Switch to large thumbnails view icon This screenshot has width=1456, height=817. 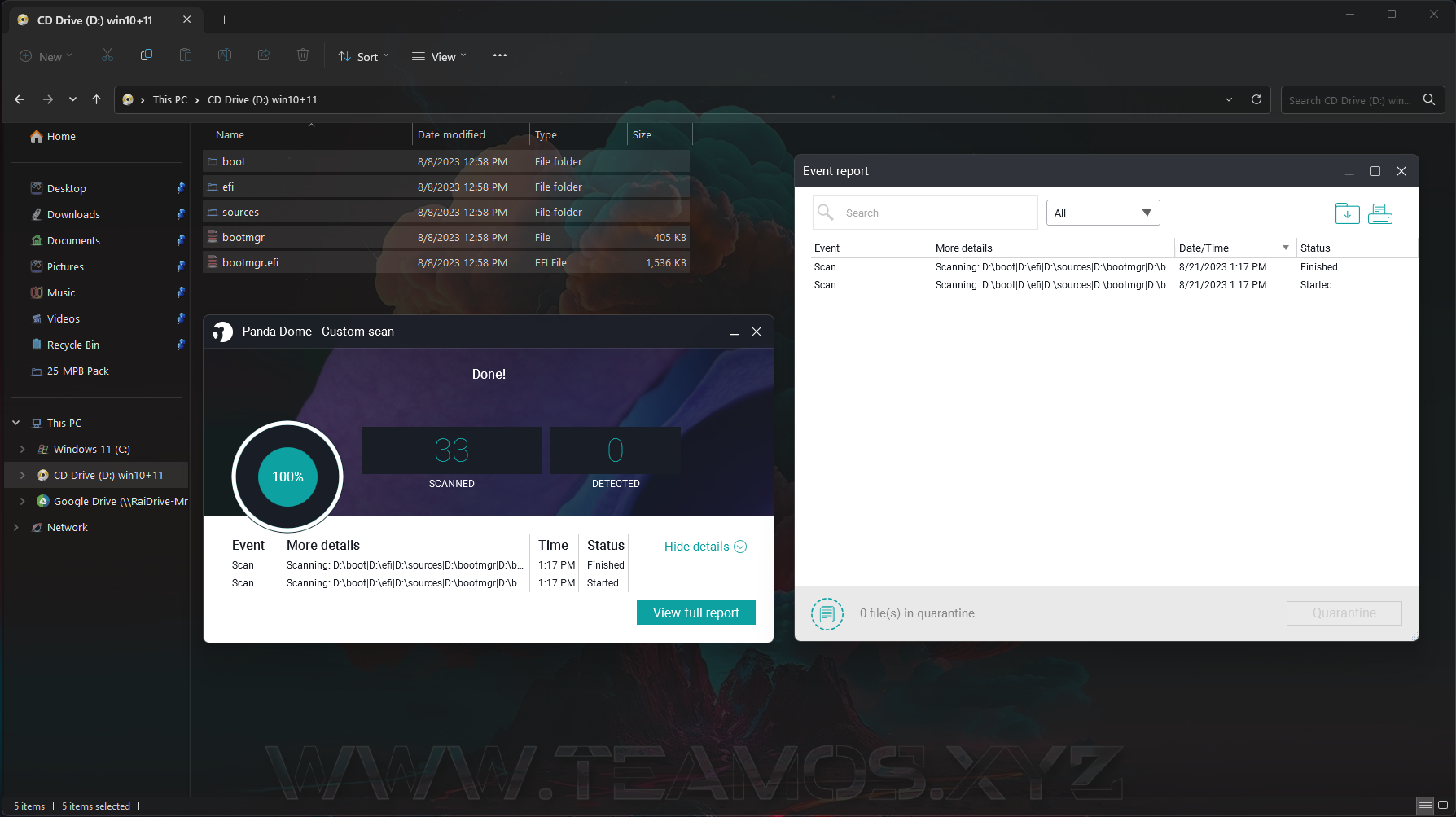pyautogui.click(x=1443, y=806)
